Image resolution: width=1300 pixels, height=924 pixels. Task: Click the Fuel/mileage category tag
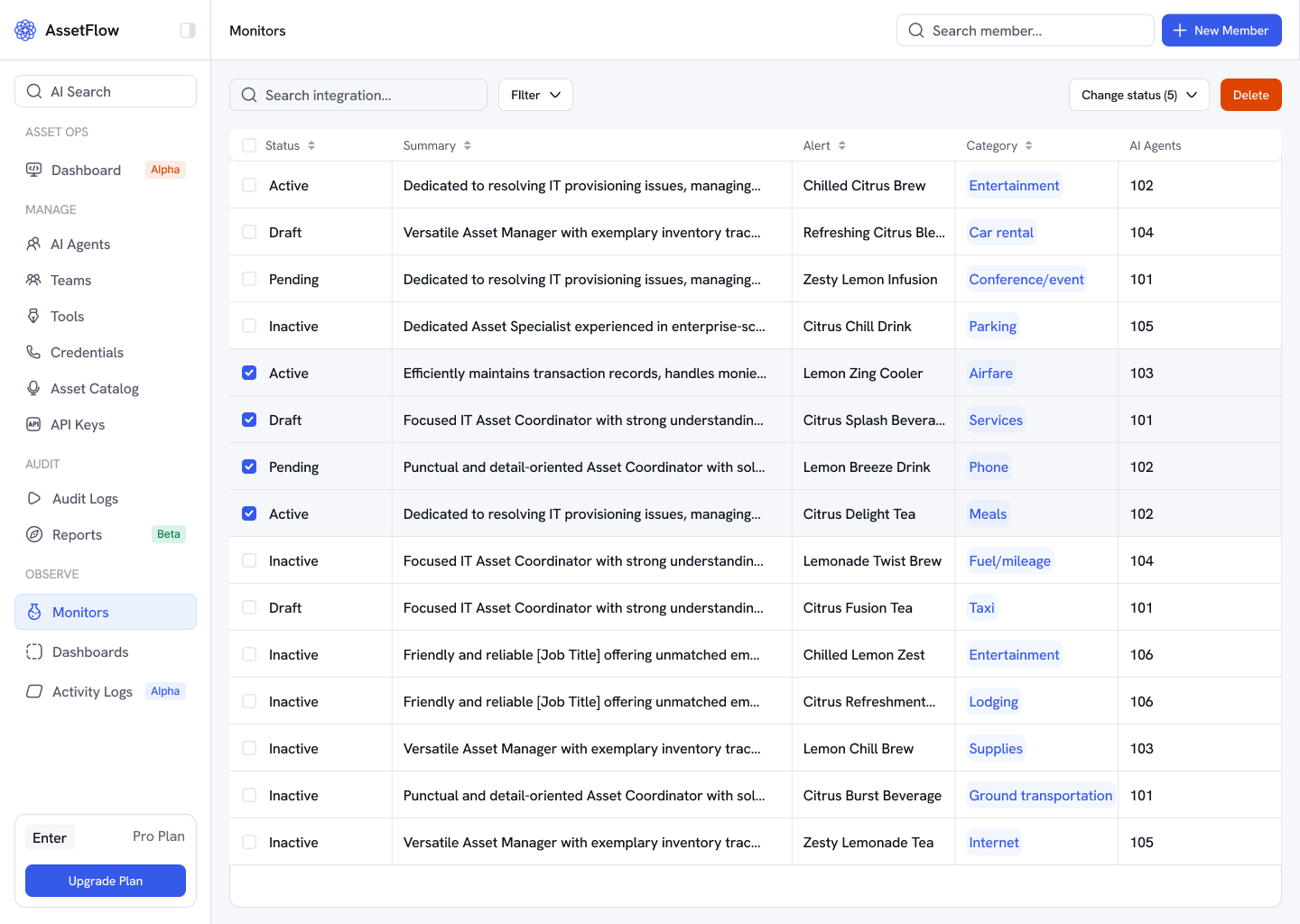point(1009,560)
